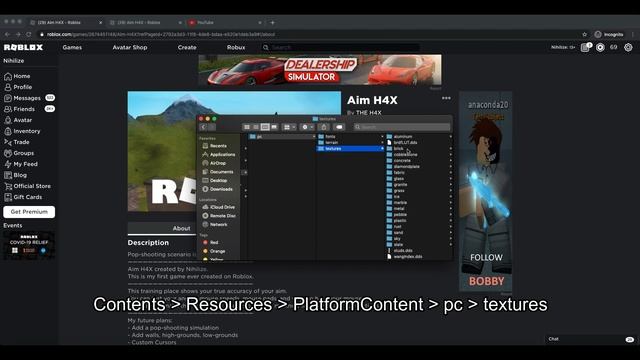640x360 pixels.
Task: Open the Games menu on Roblox
Action: tap(72, 47)
